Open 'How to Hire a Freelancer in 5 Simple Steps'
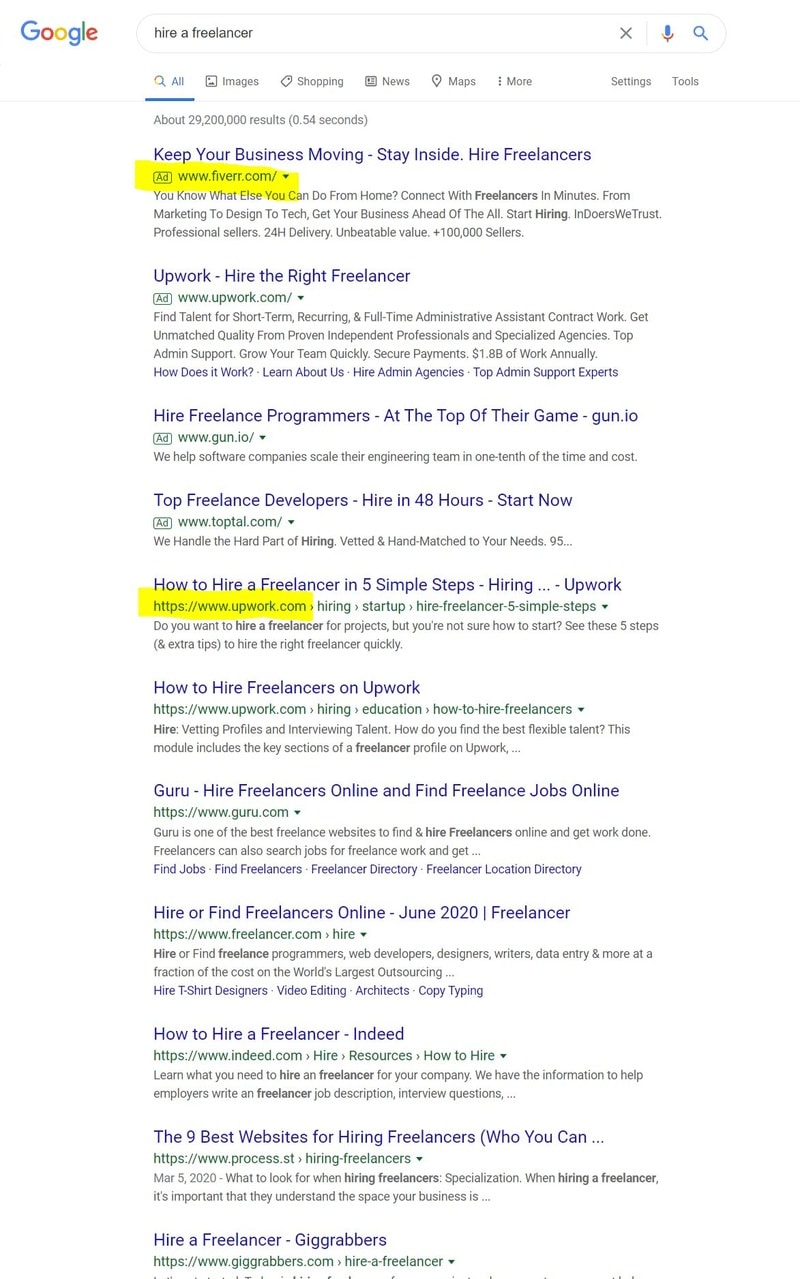This screenshot has width=800, height=1279. point(387,585)
